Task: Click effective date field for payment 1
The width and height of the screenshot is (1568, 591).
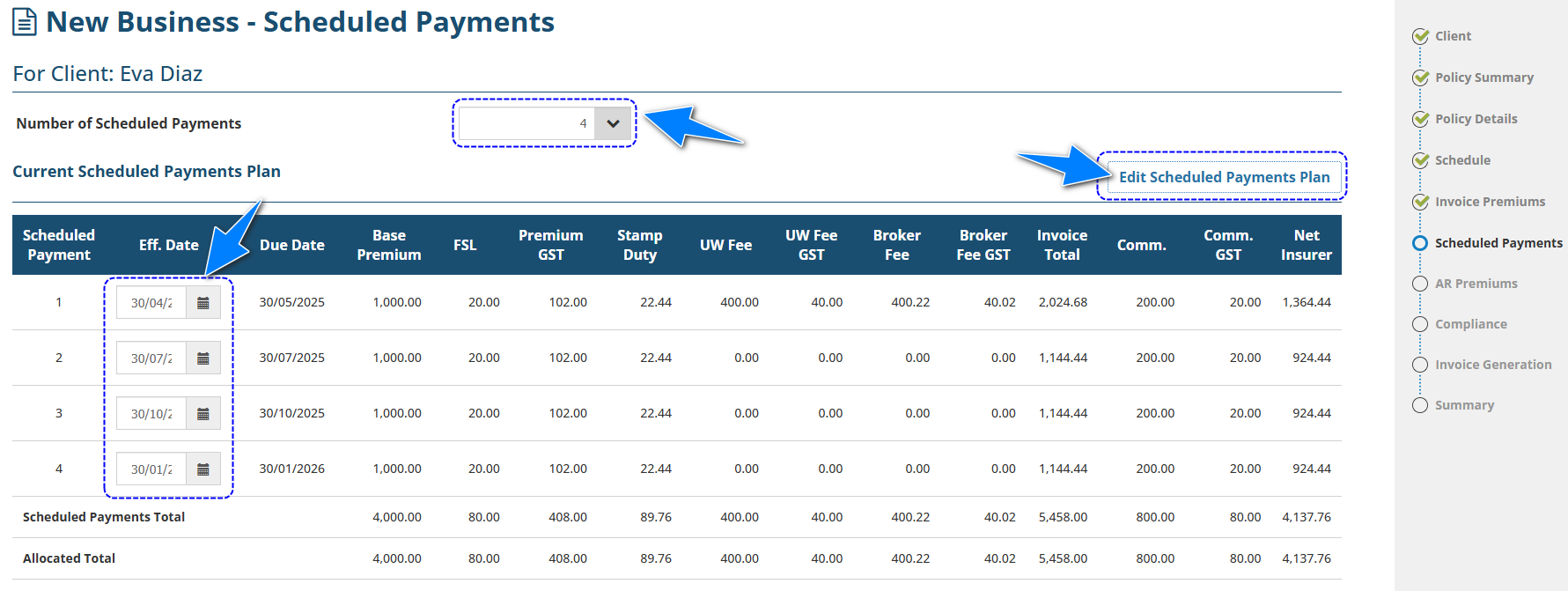Action: pos(151,303)
